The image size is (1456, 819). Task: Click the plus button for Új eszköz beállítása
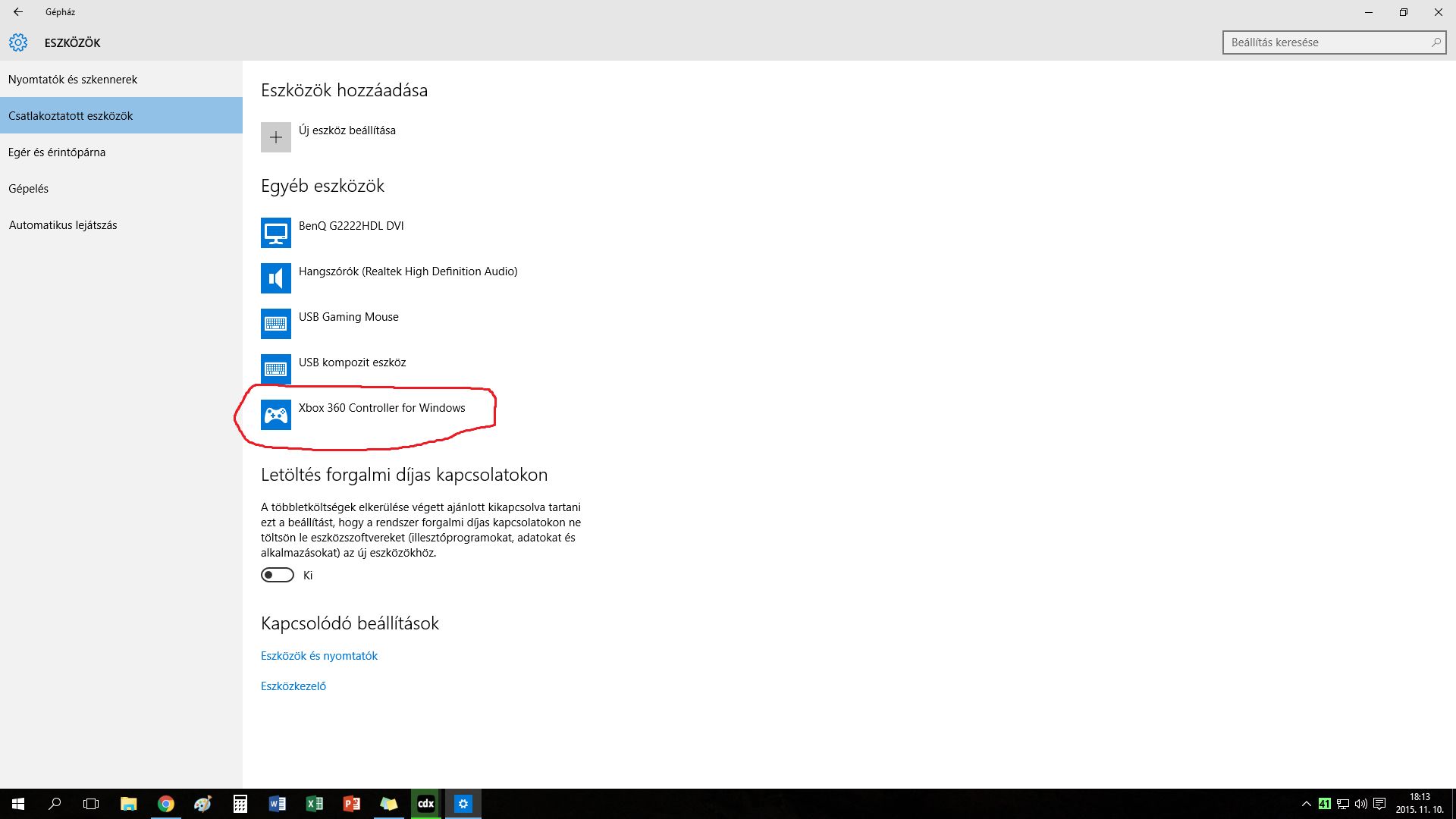tap(276, 137)
